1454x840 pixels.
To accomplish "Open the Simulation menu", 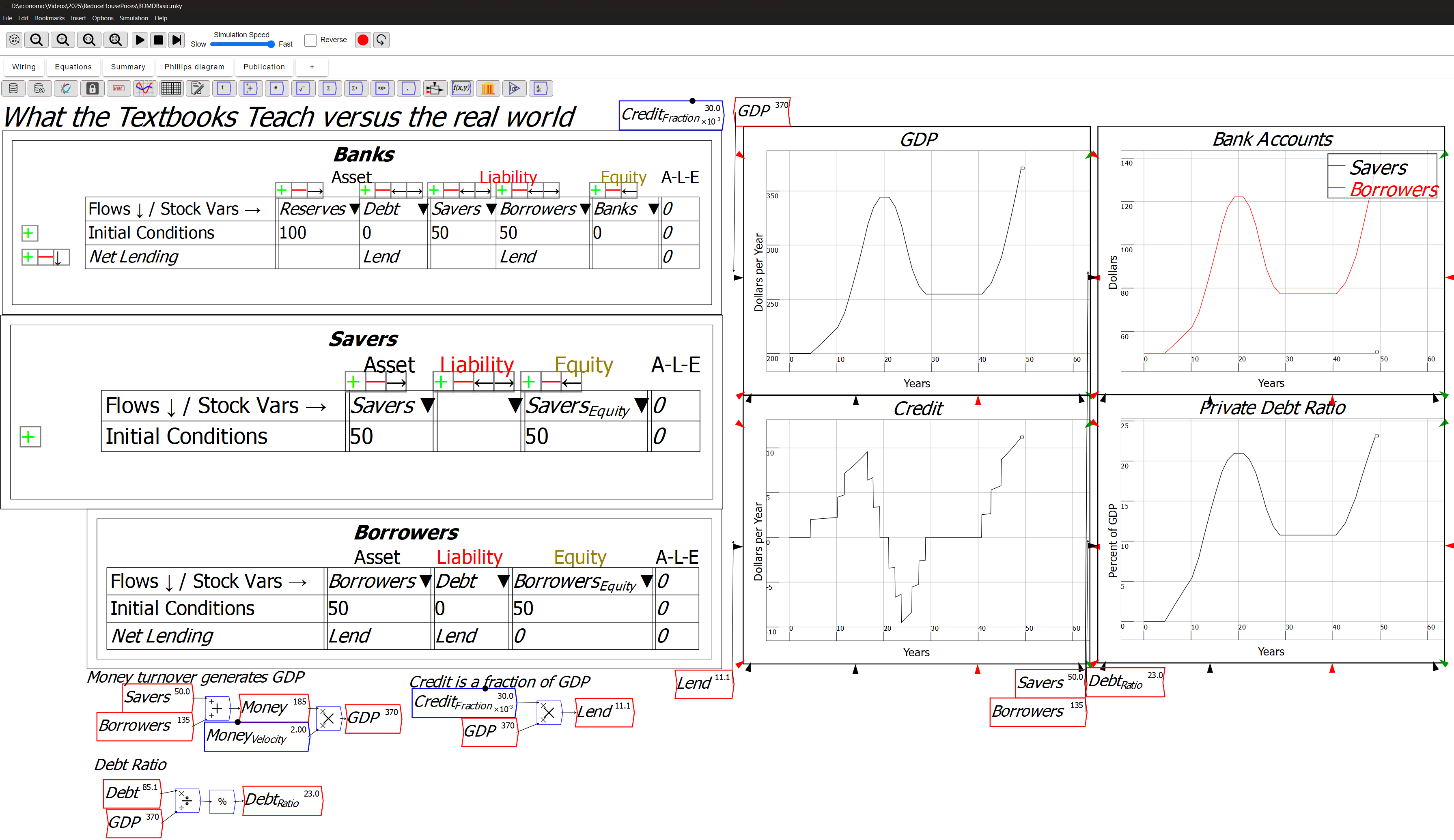I will coord(133,18).
